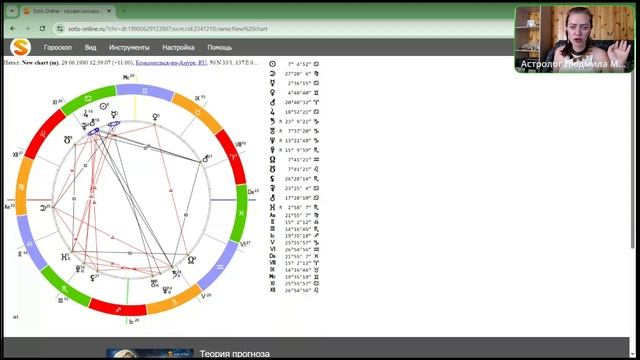Select the Mars symbol on chart wheel
Screen dimensions: 640x360
coord(206,159)
